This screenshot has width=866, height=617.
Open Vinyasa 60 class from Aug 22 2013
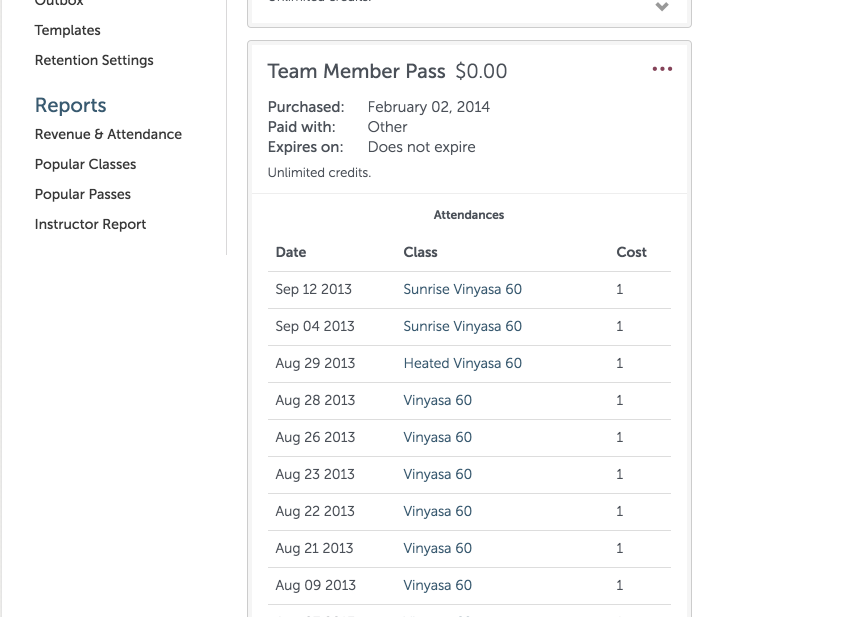(437, 511)
